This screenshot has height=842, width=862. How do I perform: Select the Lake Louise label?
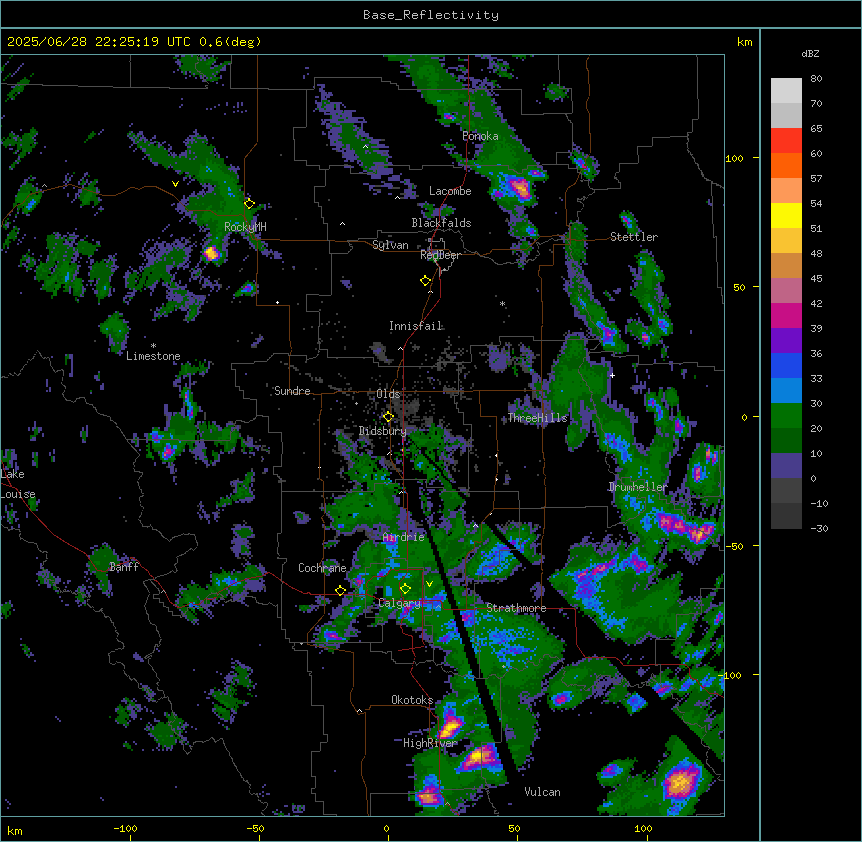[18, 484]
